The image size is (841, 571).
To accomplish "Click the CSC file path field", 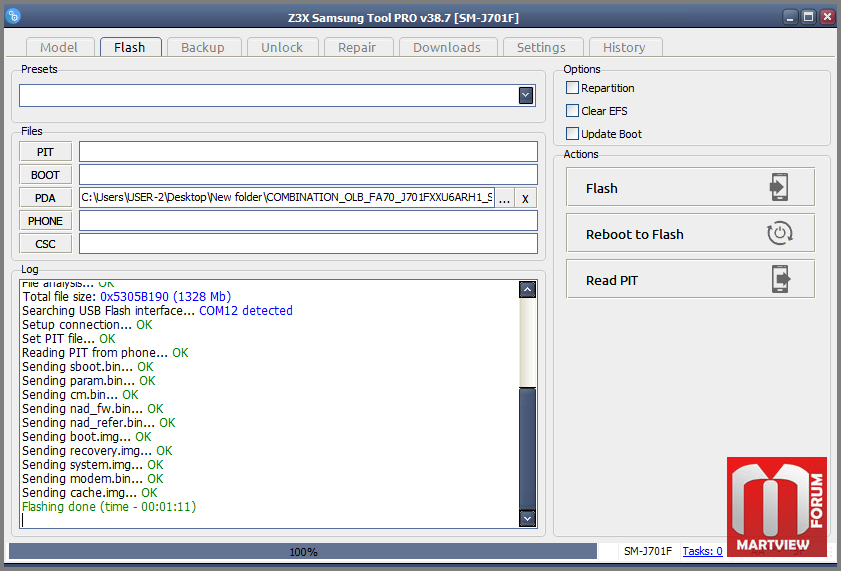I will 308,244.
